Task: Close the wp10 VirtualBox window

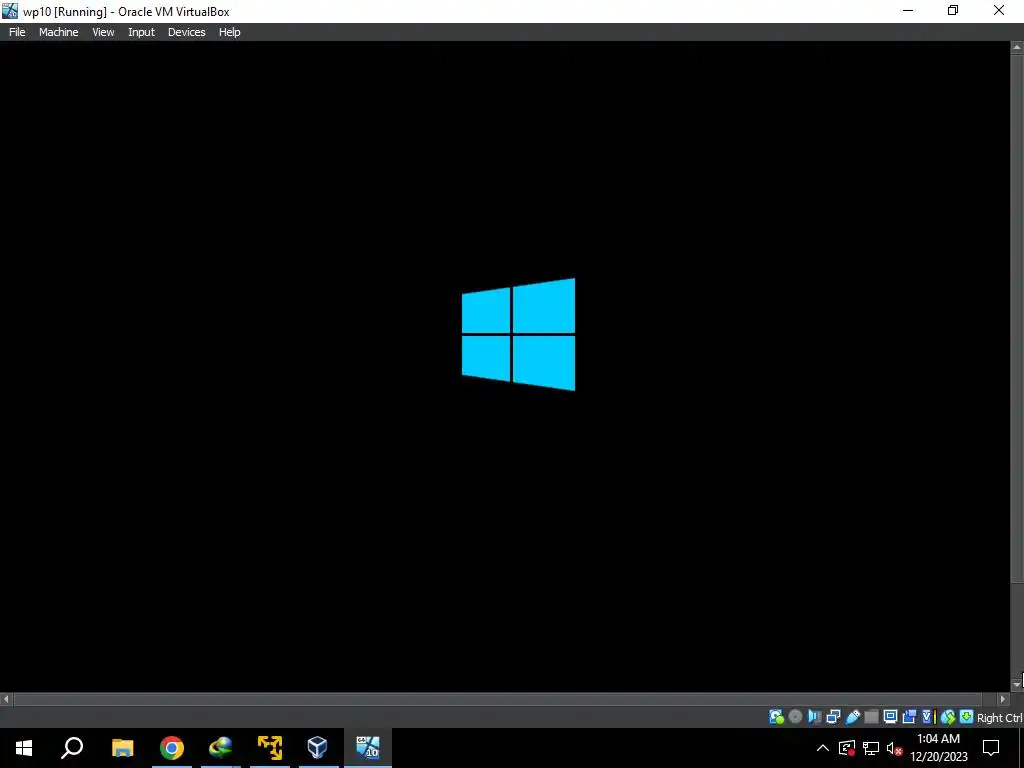Action: pos(999,10)
